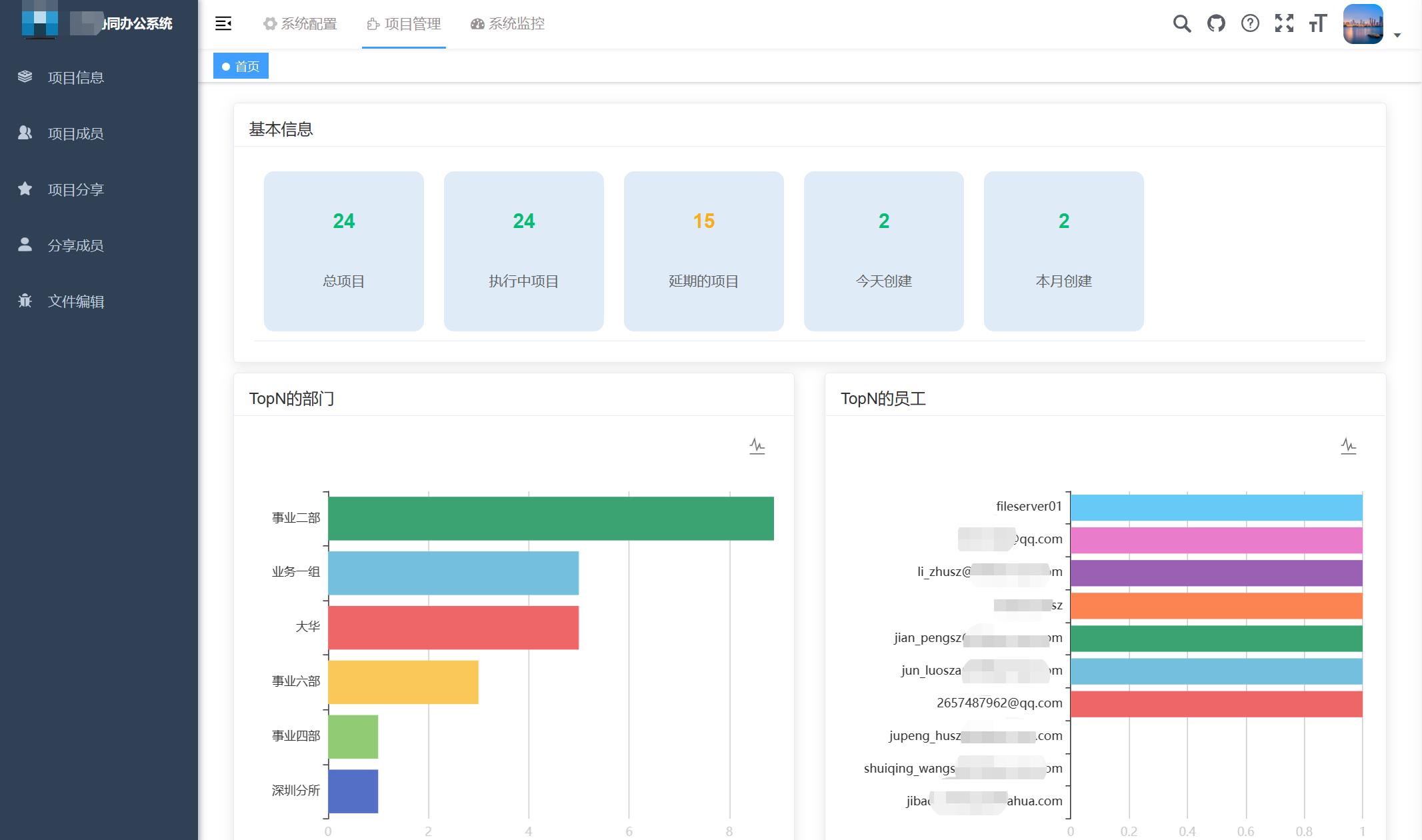Click the blue 深圳分所 bar
Screen dimensions: 1422x840
[x=353, y=791]
